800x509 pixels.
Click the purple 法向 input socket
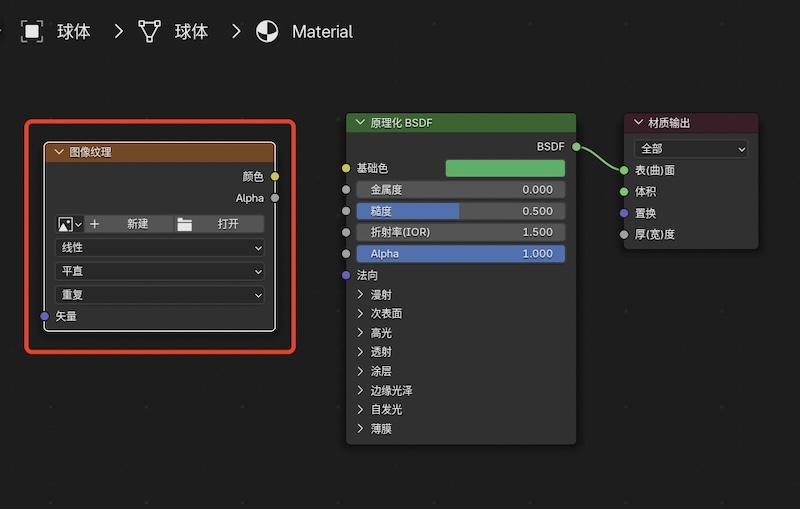pyautogui.click(x=346, y=275)
